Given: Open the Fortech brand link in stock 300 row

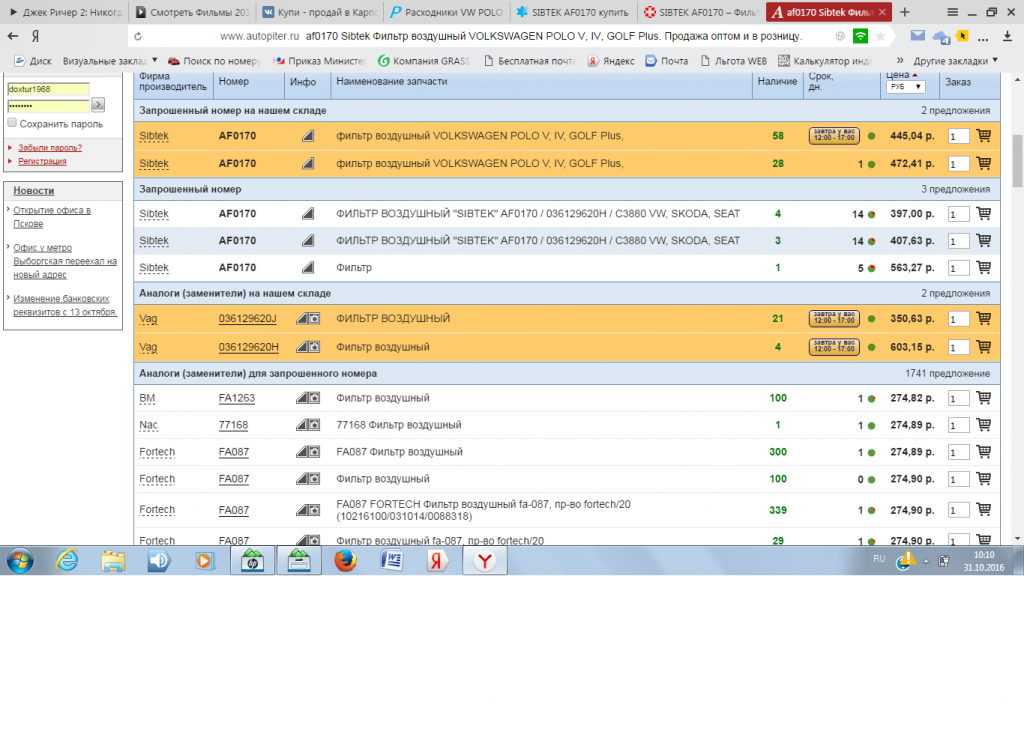Looking at the screenshot, I should [x=157, y=452].
